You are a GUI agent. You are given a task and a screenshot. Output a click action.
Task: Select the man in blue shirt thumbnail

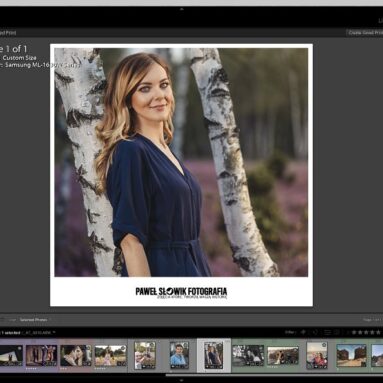[x=179, y=355]
